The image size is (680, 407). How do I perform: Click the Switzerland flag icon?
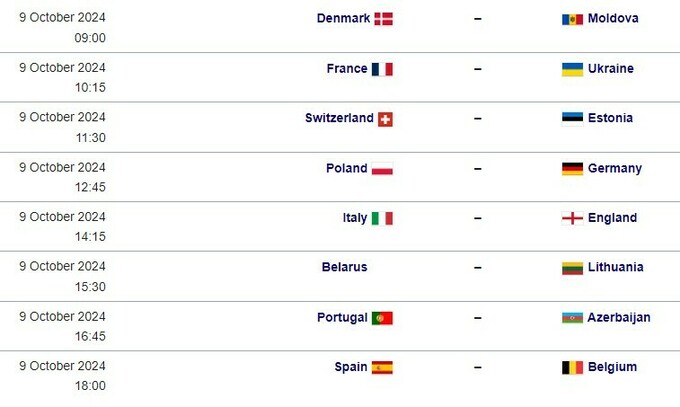point(385,118)
